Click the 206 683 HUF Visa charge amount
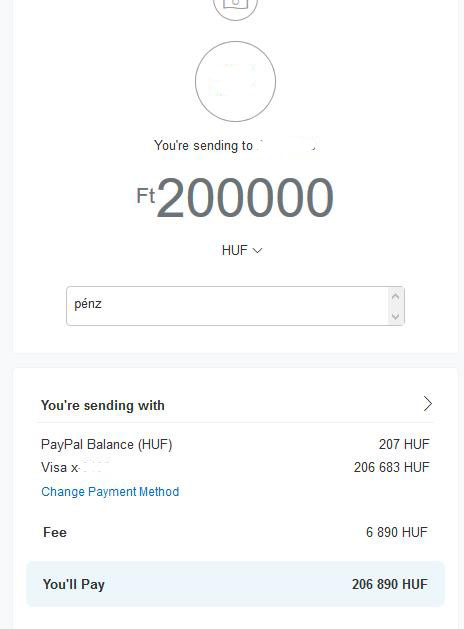The image size is (464, 629). click(391, 467)
